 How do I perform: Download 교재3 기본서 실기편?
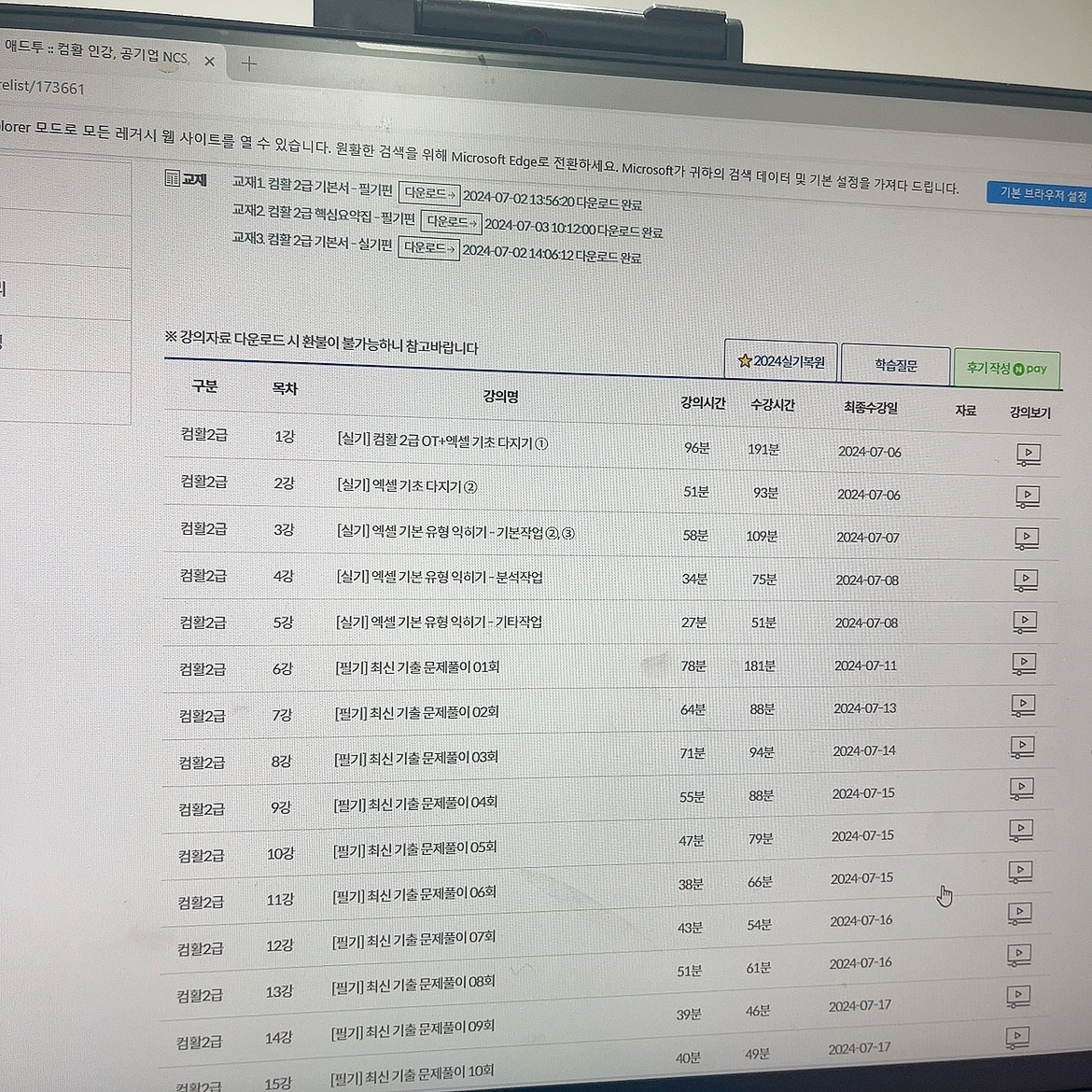[428, 248]
